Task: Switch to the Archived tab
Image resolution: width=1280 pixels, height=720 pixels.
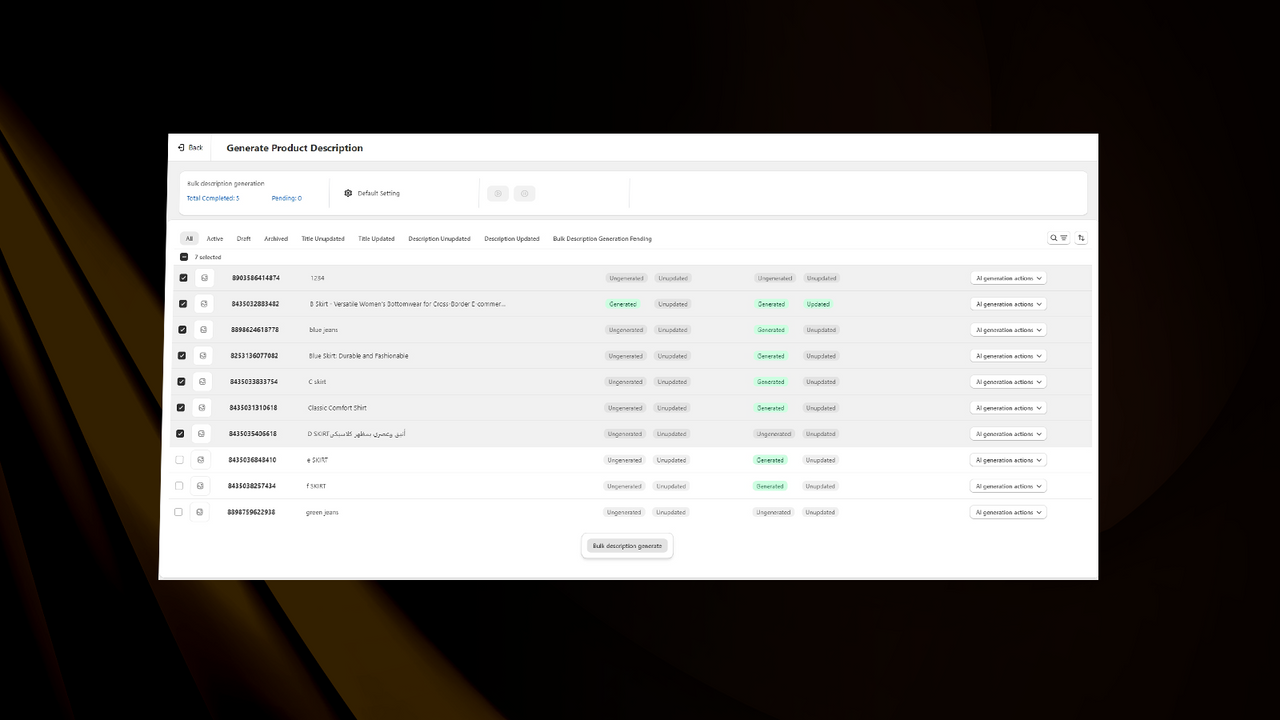Action: pos(276,239)
